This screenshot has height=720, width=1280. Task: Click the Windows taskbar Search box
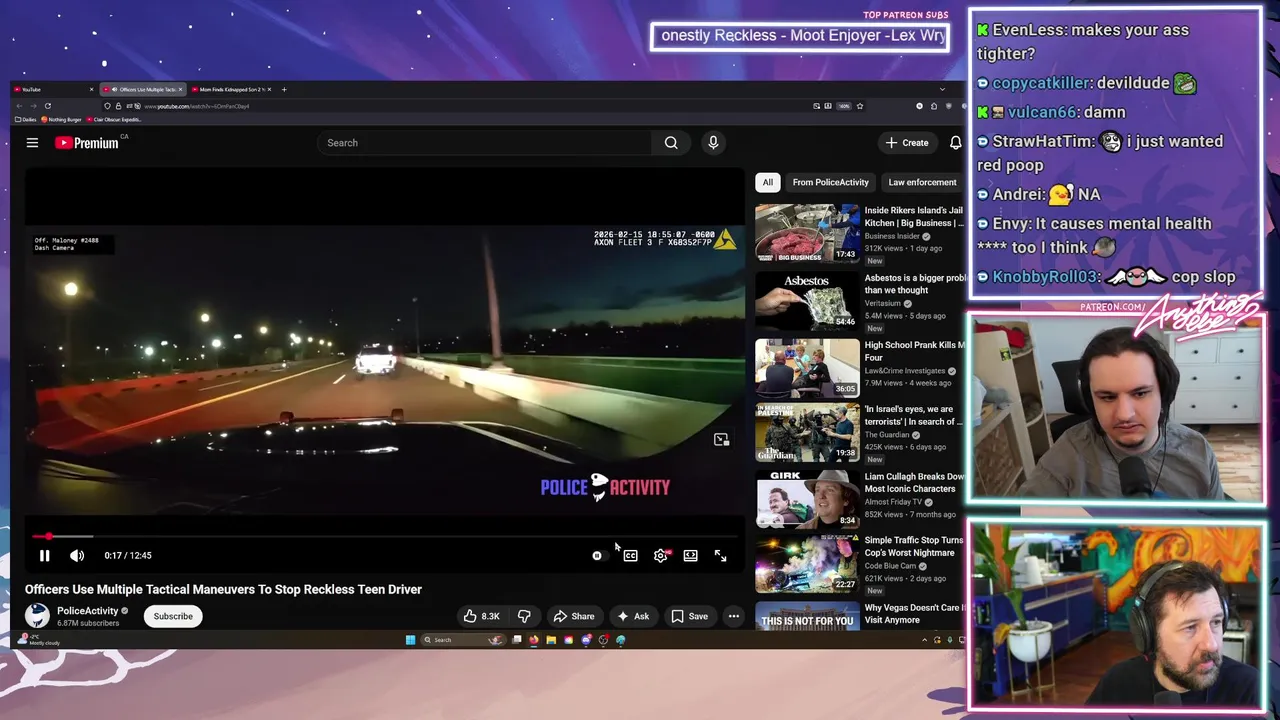tap(464, 640)
